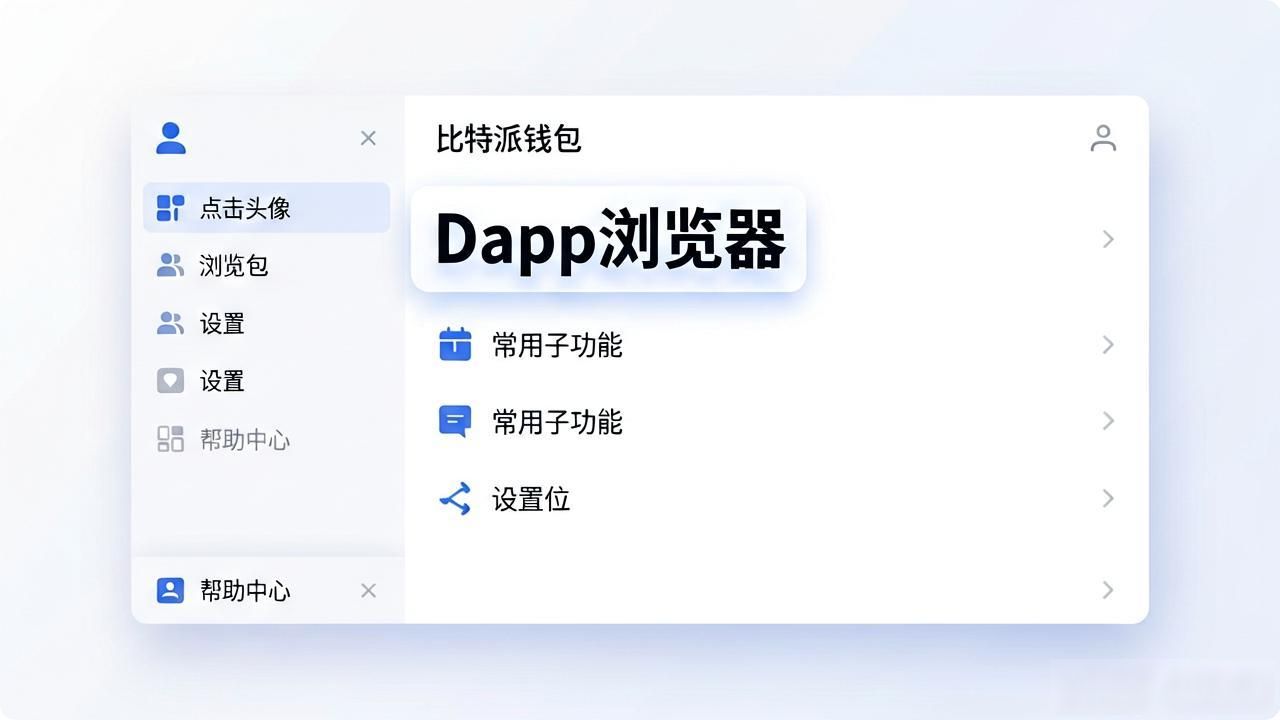
Task: Open 常用子功能 row with calendar icon
Action: click(x=777, y=344)
